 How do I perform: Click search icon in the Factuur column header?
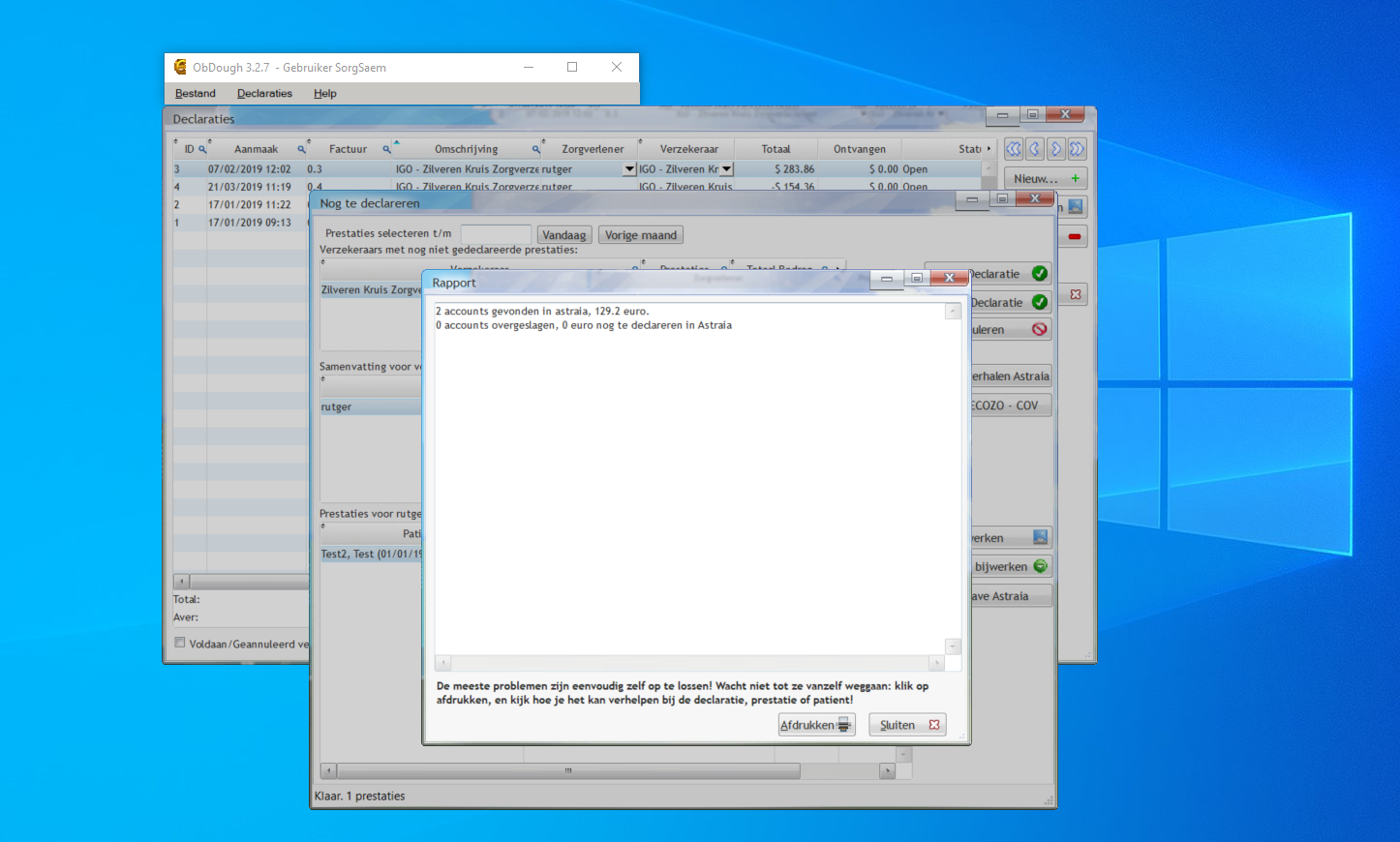pyautogui.click(x=386, y=149)
